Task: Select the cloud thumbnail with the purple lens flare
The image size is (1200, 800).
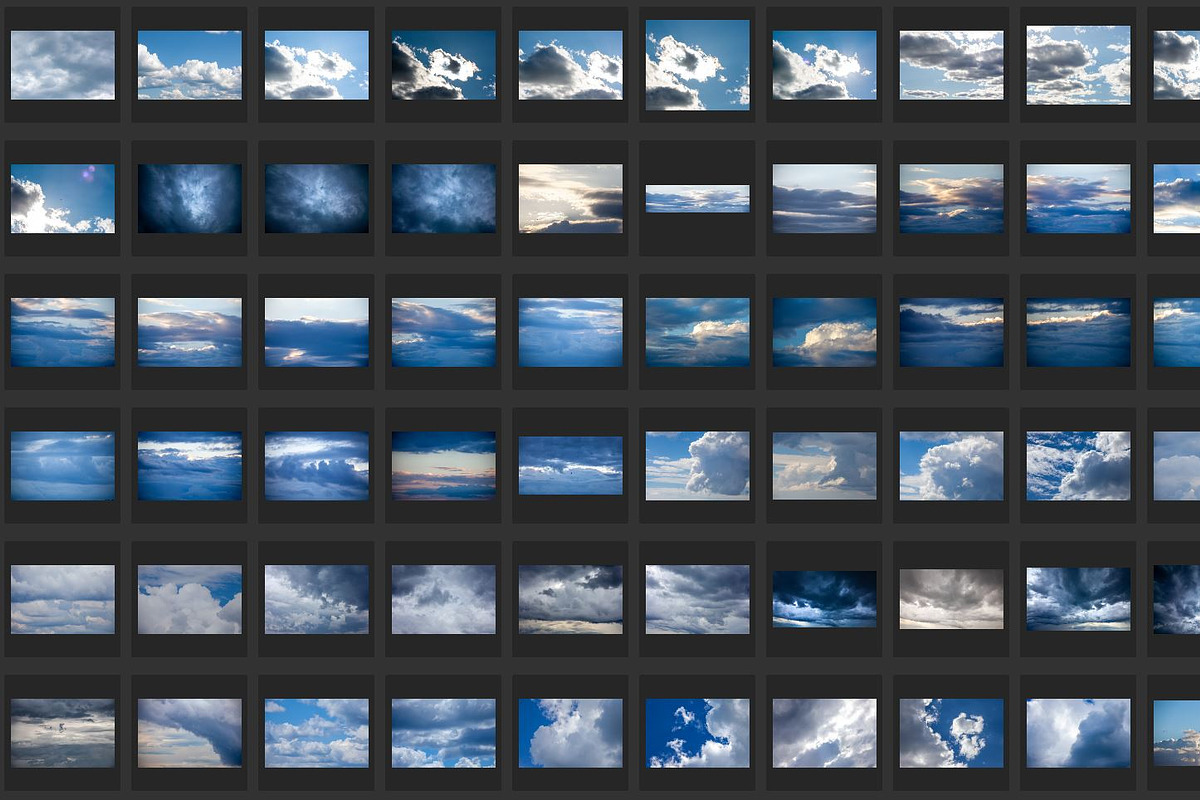Action: click(x=63, y=199)
